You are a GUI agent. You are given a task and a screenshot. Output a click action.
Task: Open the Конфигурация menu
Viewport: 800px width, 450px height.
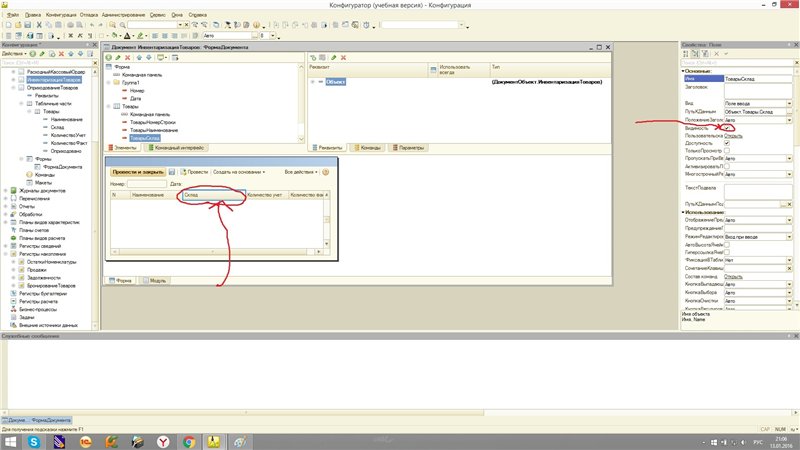tap(59, 15)
